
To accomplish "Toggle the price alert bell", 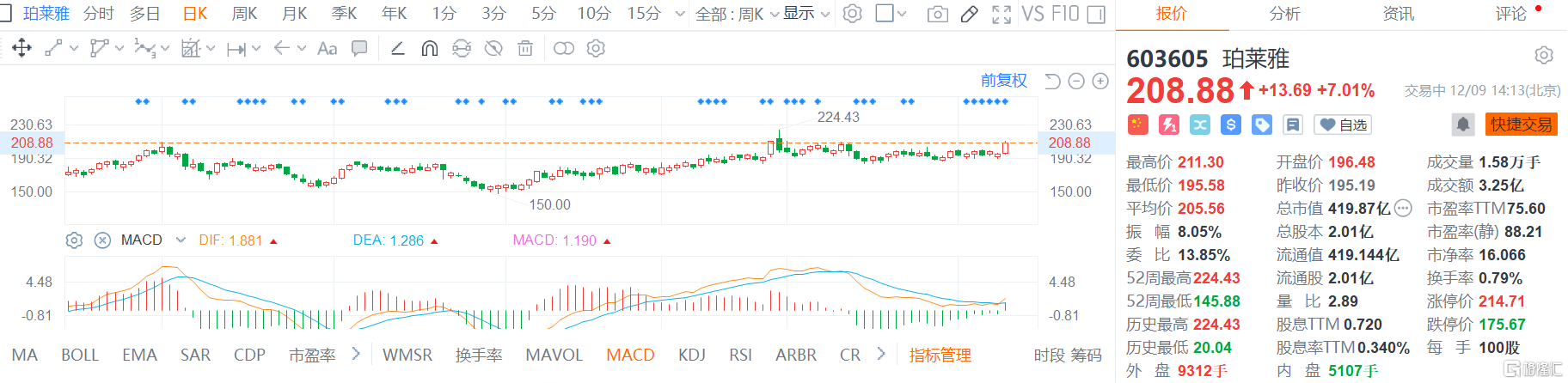I will click(1463, 125).
